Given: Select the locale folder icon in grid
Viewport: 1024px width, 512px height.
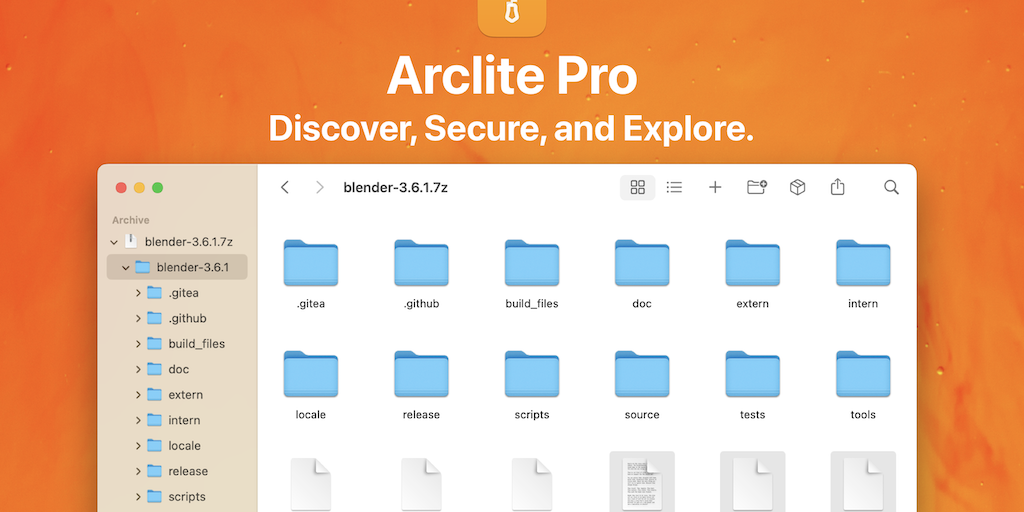Looking at the screenshot, I should (311, 374).
